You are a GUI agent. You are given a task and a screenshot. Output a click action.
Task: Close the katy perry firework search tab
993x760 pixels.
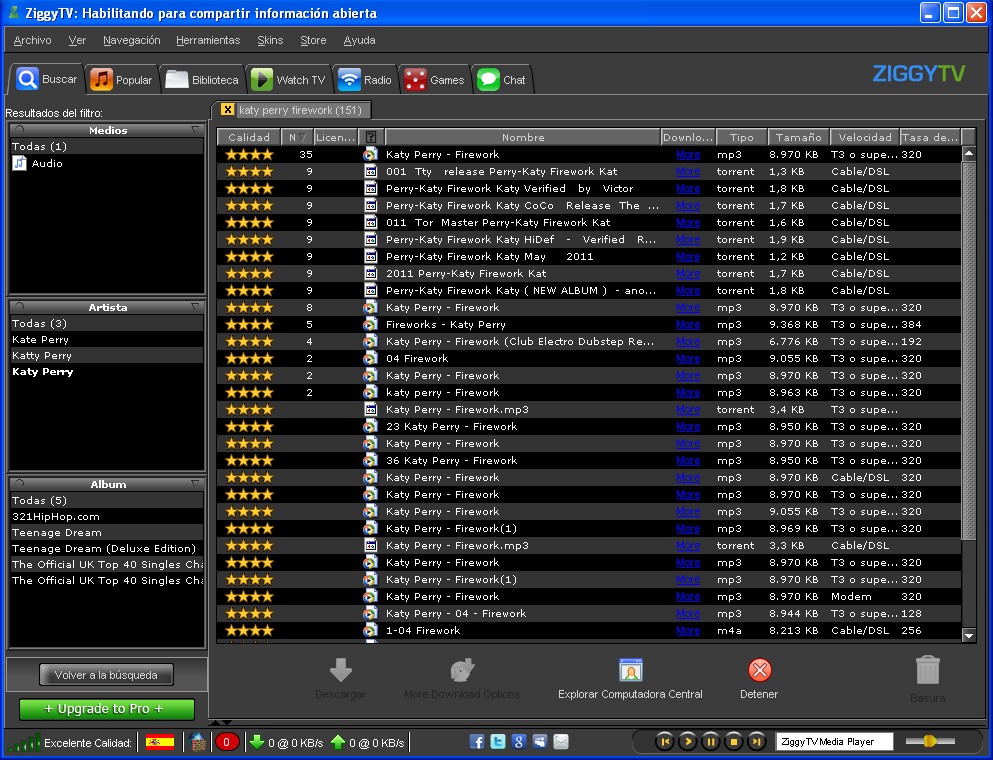tap(227, 110)
